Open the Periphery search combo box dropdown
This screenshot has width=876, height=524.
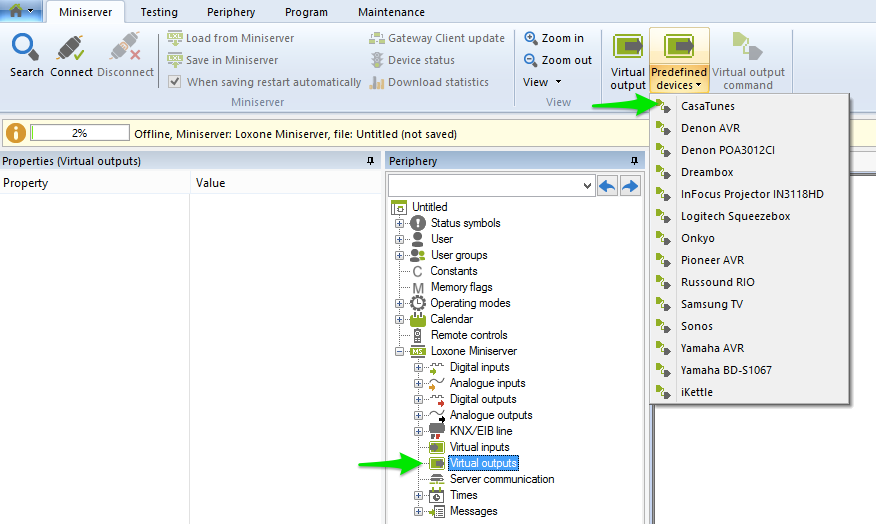[586, 185]
